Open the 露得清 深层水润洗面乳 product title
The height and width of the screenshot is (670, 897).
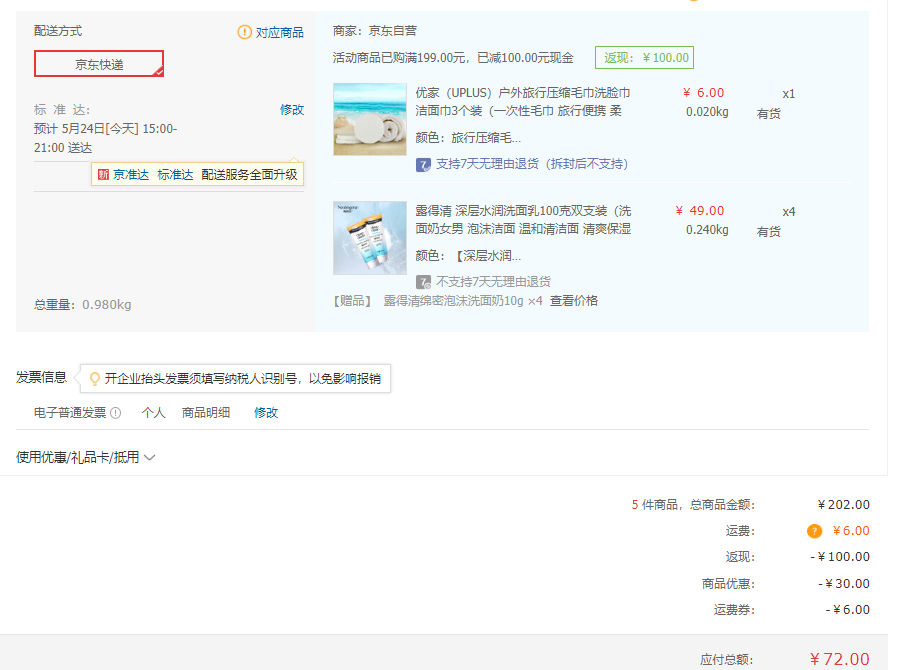[x=523, y=220]
